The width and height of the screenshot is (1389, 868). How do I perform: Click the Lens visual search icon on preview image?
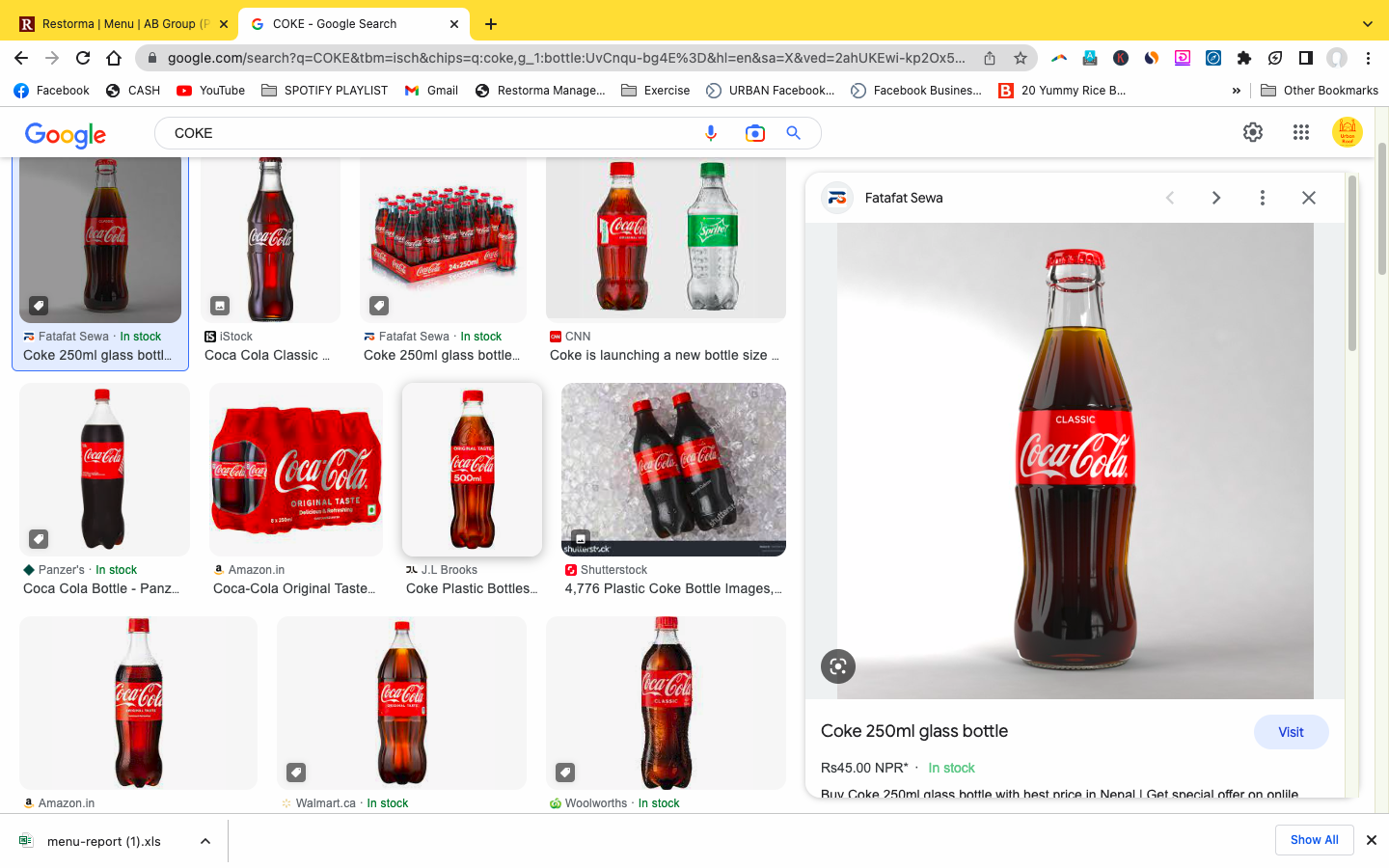(838, 666)
